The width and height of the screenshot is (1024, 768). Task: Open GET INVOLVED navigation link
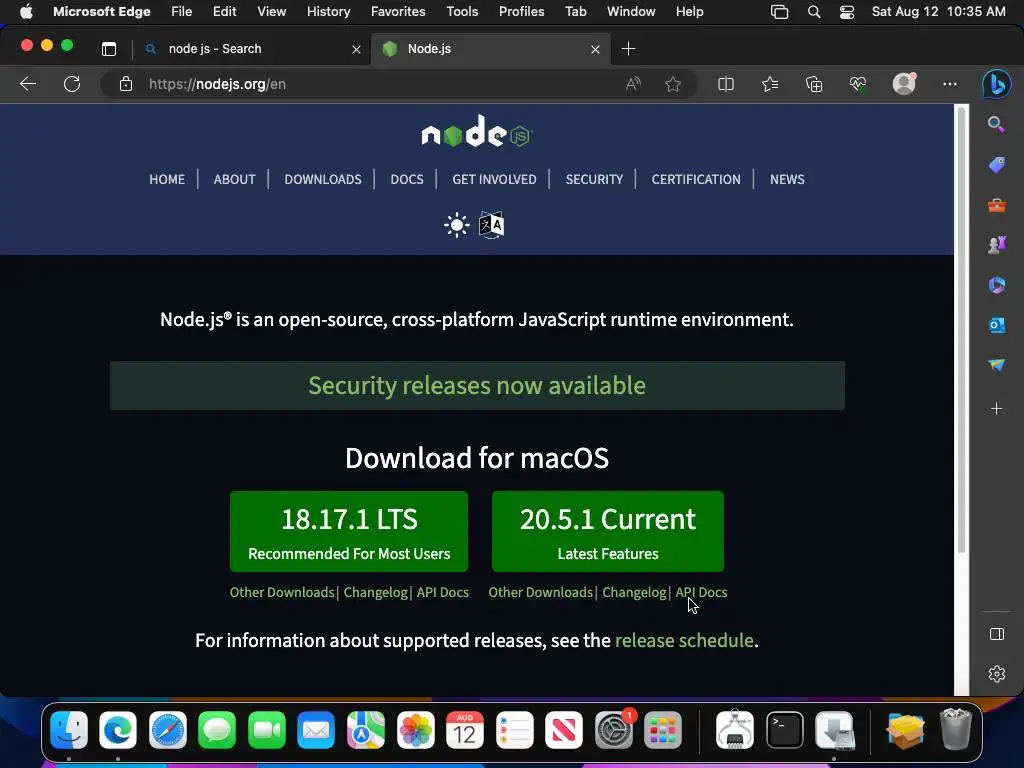click(494, 179)
